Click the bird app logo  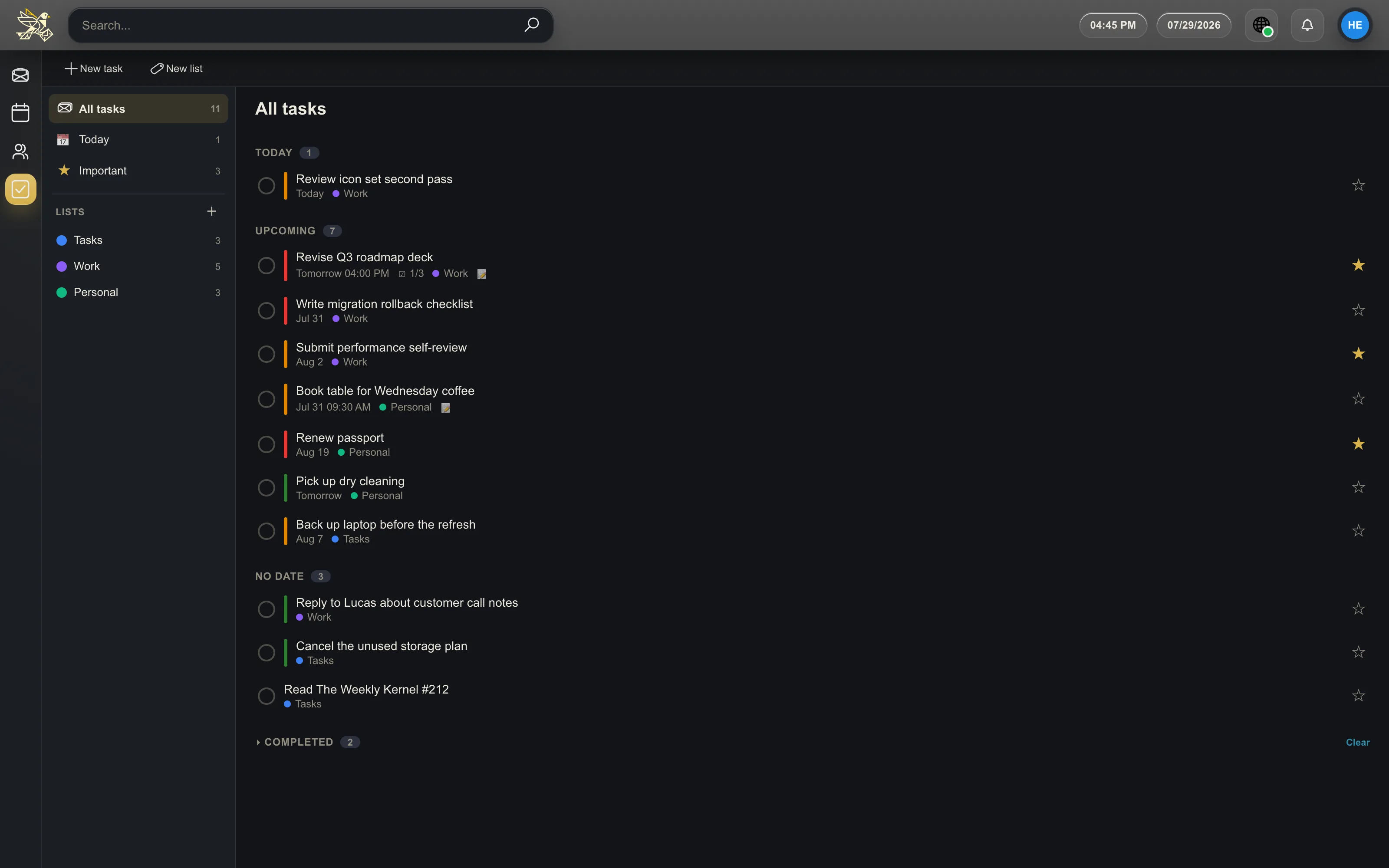[x=34, y=25]
